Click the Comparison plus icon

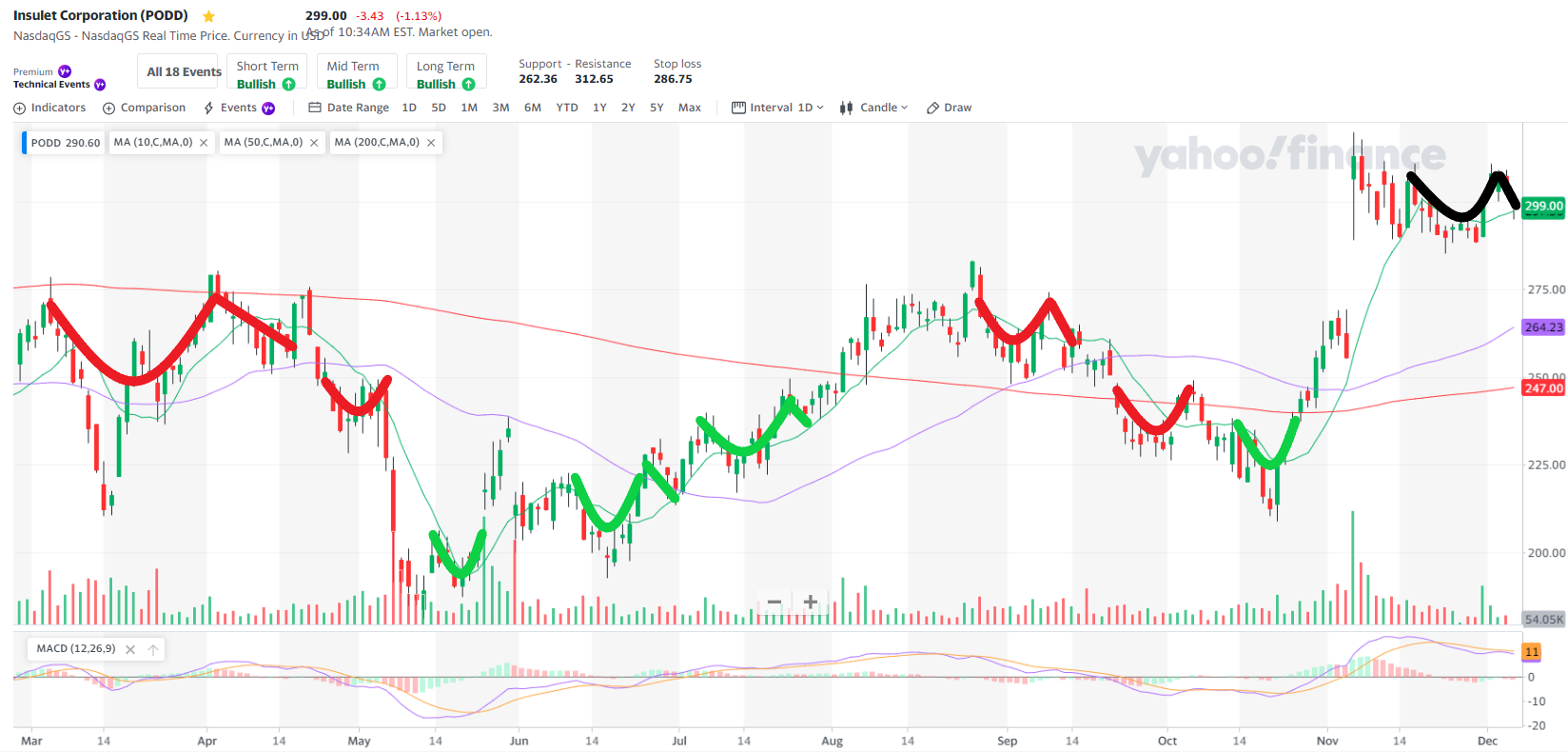pos(108,109)
